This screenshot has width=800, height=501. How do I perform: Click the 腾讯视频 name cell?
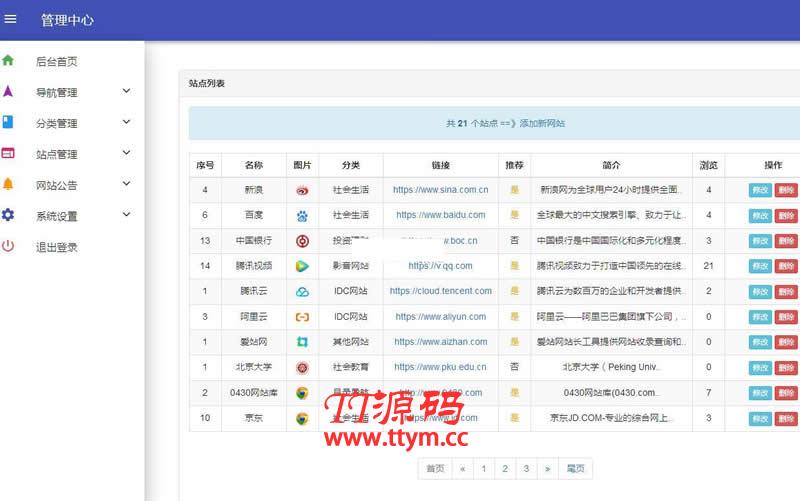pyautogui.click(x=254, y=266)
